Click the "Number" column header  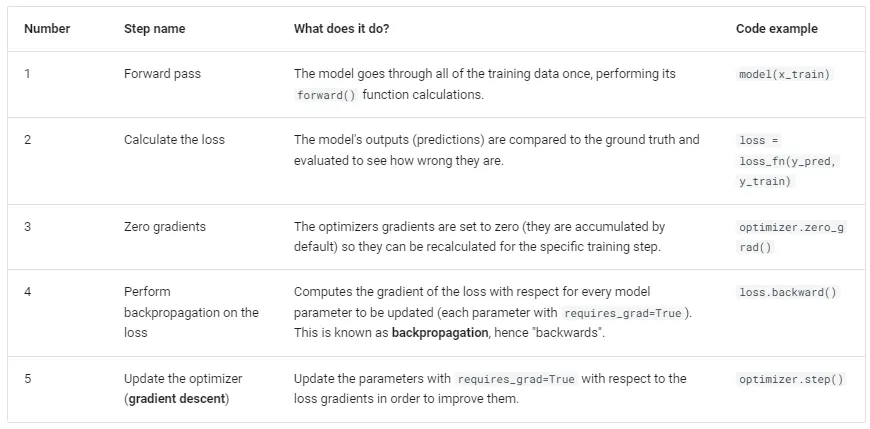coord(47,29)
